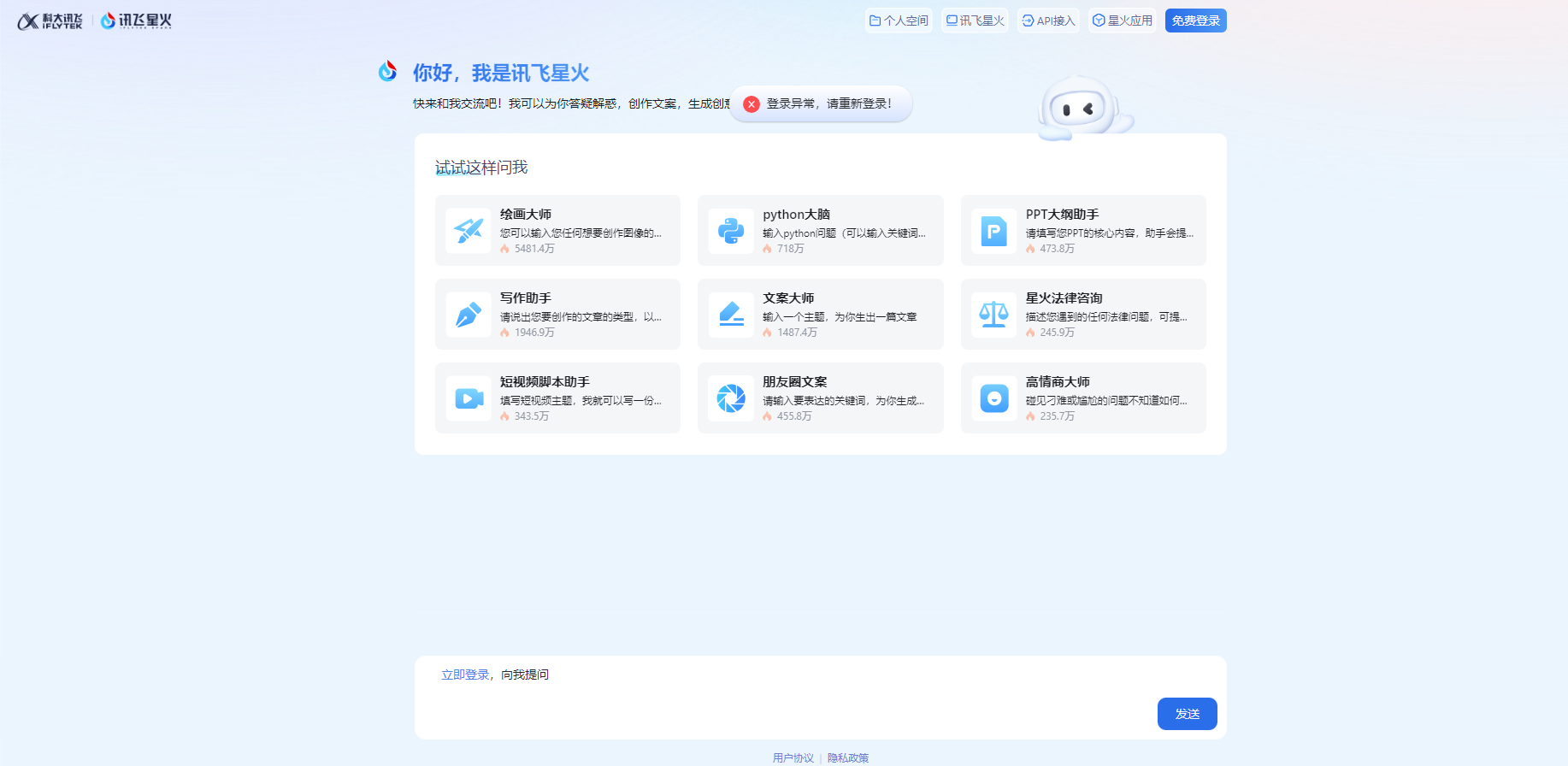Click the 1946.9万 usage count
The width and height of the screenshot is (1568, 766).
pos(534,333)
